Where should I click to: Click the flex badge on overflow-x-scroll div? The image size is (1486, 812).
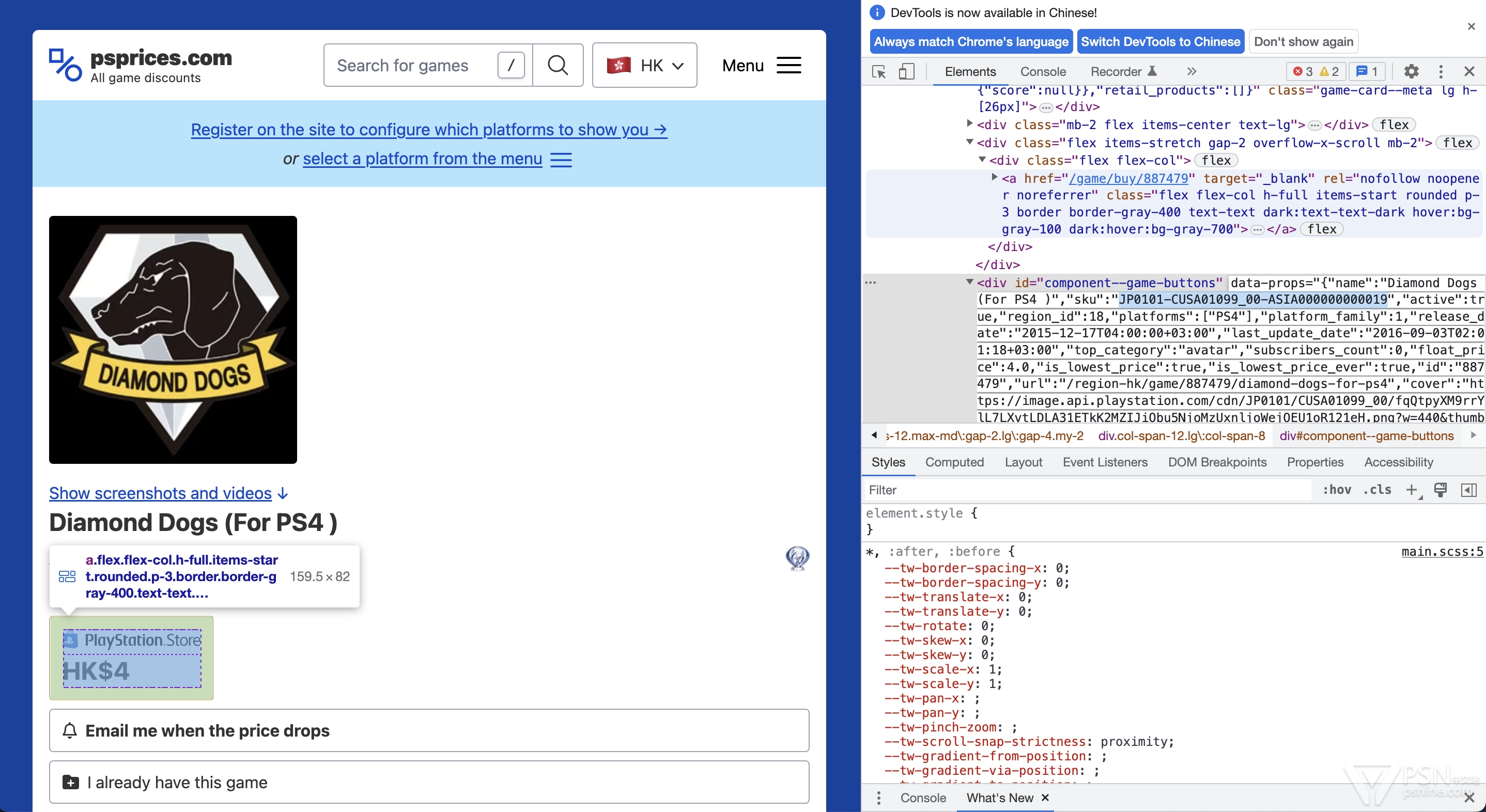1458,143
